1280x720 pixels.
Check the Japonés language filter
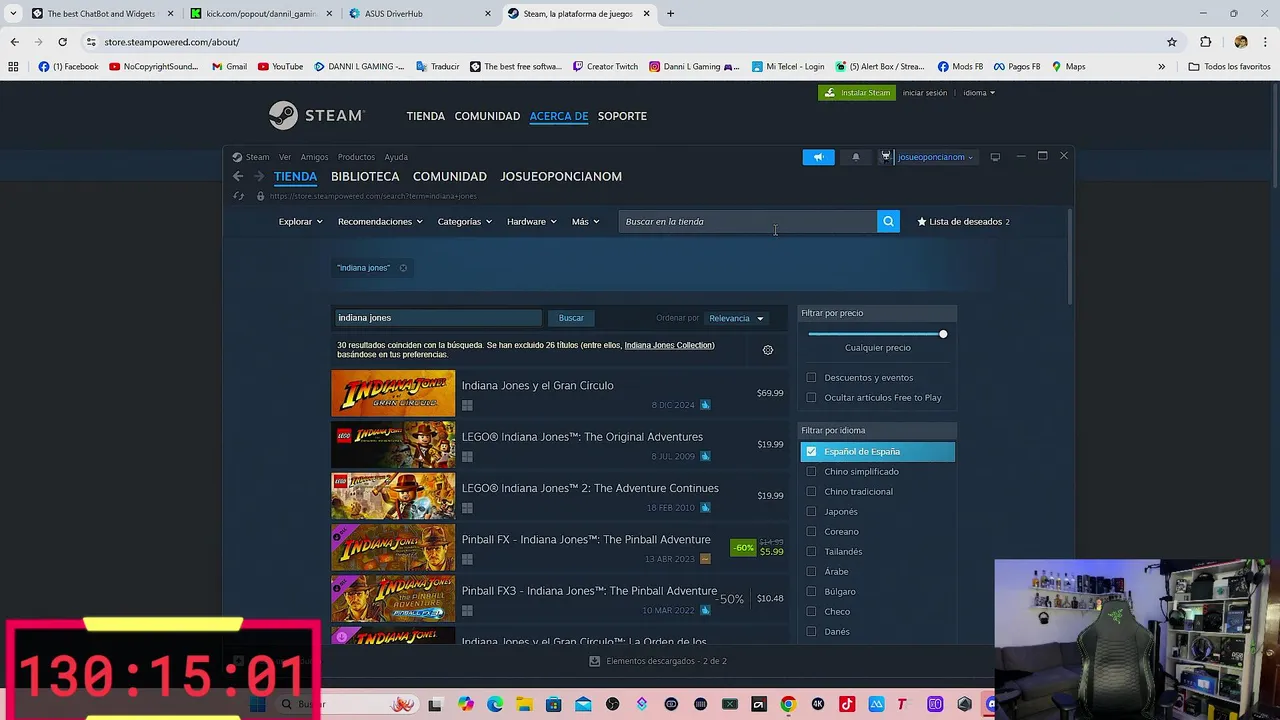(x=811, y=512)
